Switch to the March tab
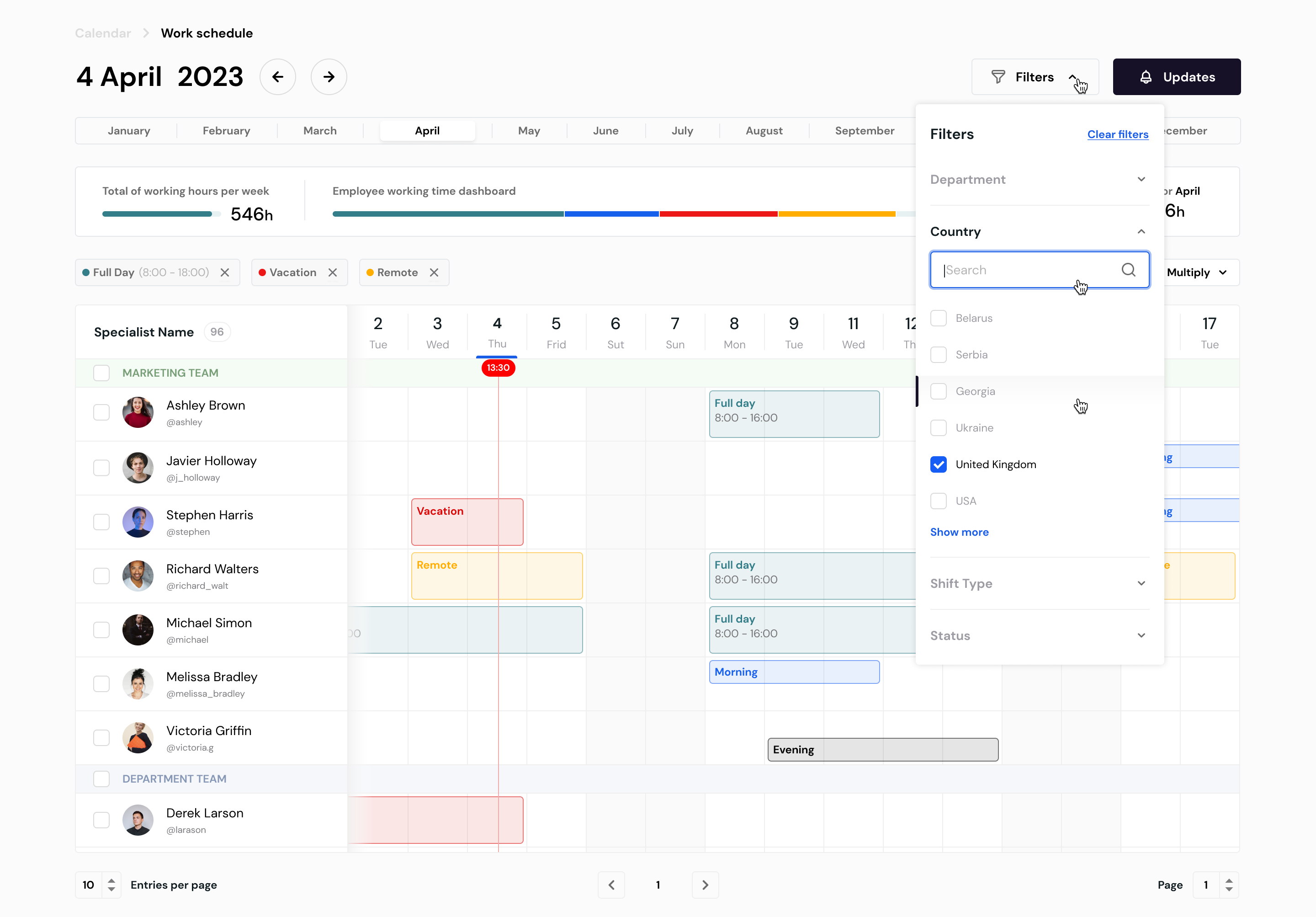Viewport: 1316px width, 917px height. [320, 131]
